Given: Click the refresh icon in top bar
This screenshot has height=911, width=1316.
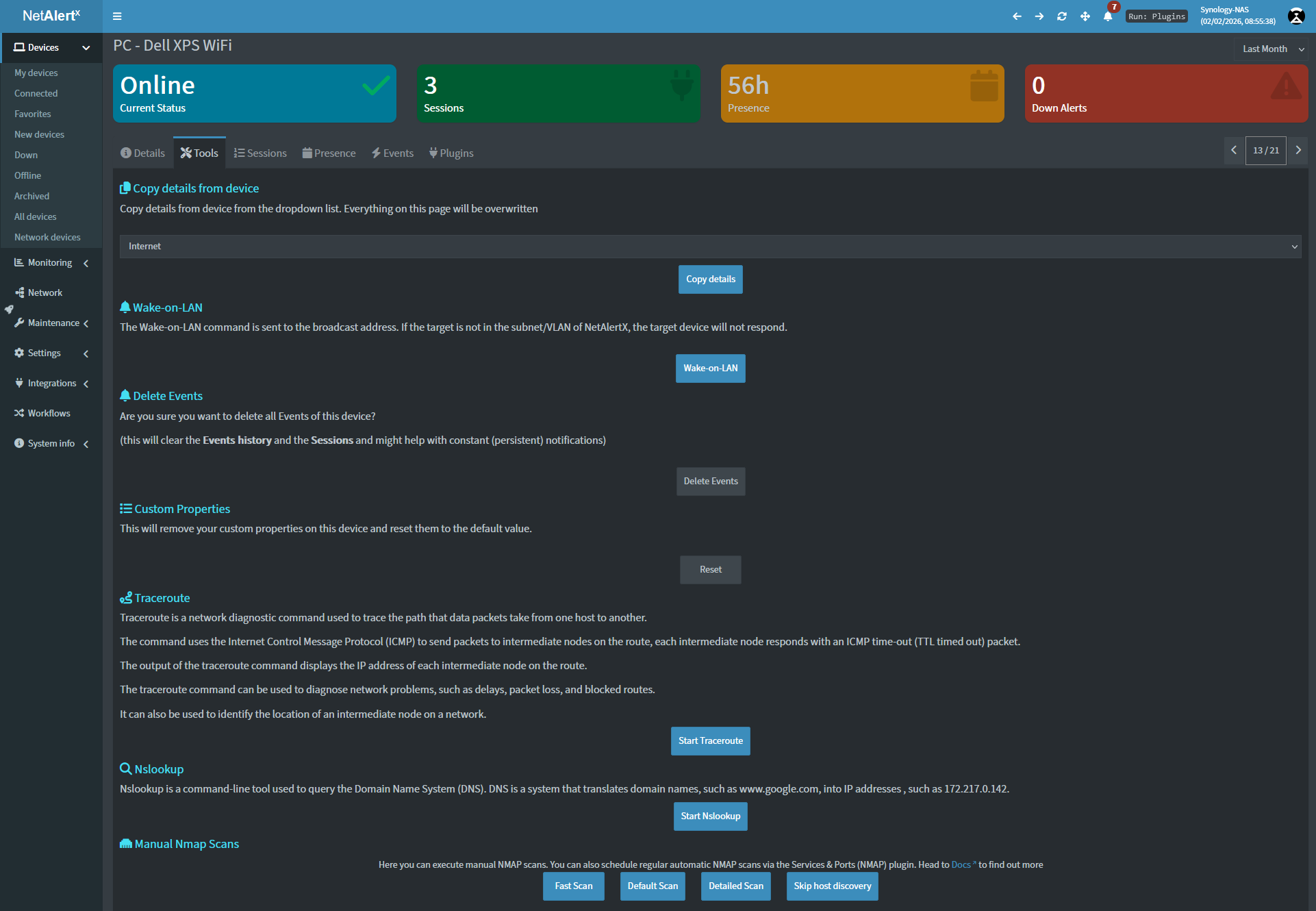Looking at the screenshot, I should [1062, 16].
